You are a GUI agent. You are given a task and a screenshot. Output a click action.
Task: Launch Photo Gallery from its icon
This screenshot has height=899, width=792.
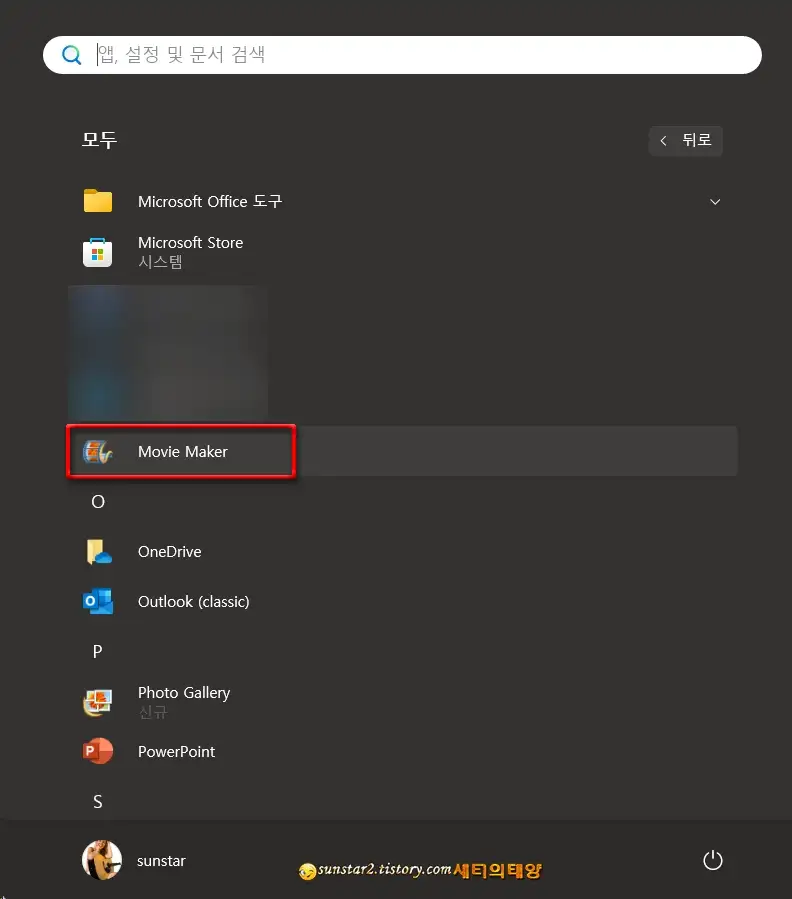click(x=98, y=702)
